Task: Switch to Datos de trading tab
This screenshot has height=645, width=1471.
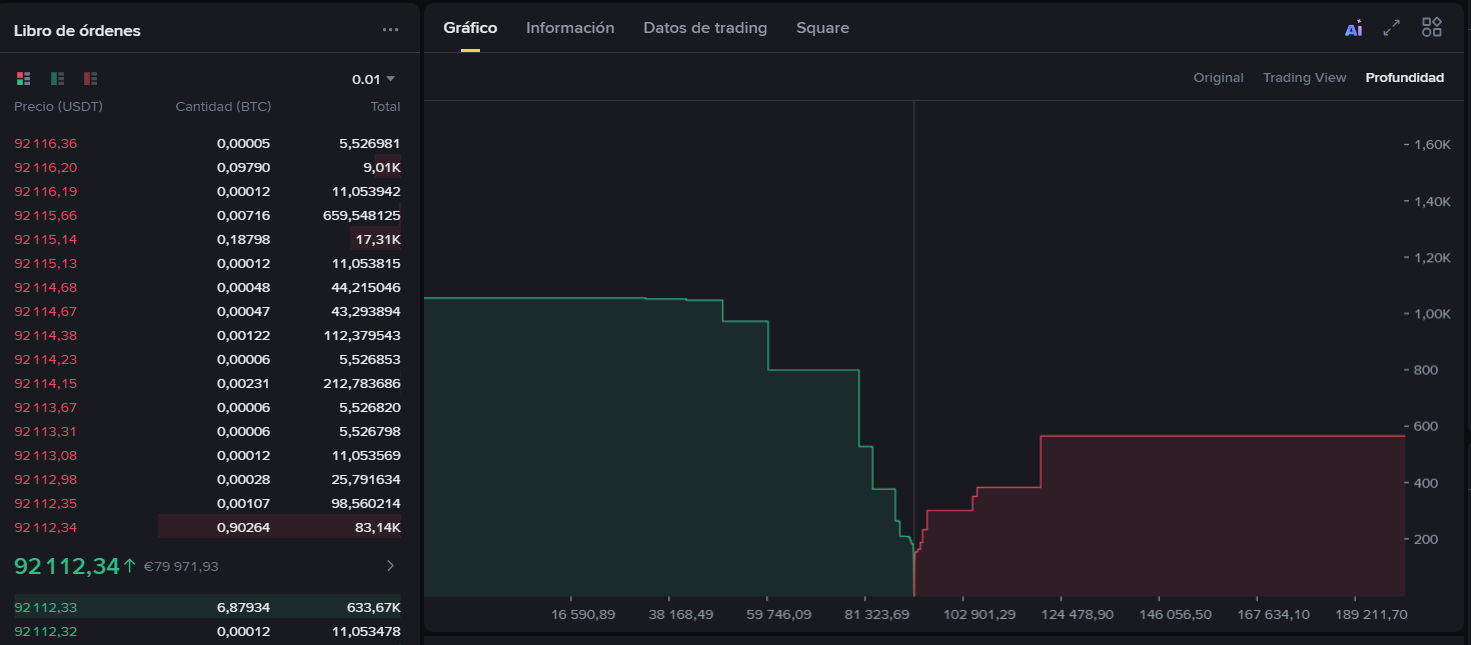Action: (x=705, y=28)
